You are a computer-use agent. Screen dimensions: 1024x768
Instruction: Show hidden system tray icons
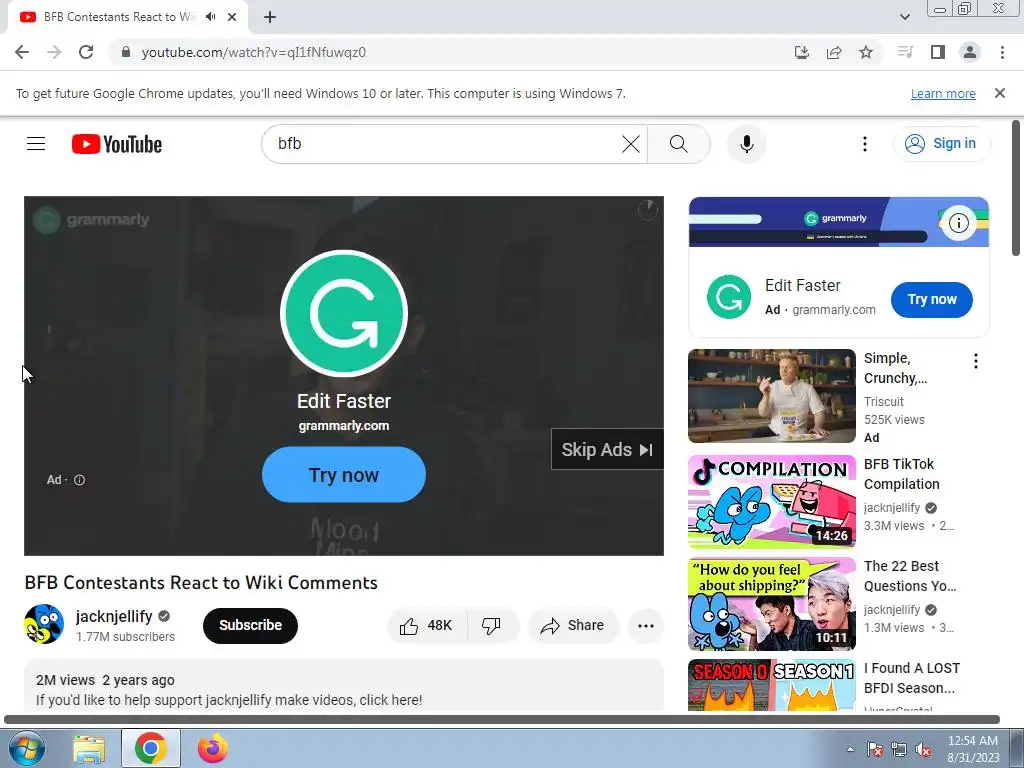click(x=850, y=749)
